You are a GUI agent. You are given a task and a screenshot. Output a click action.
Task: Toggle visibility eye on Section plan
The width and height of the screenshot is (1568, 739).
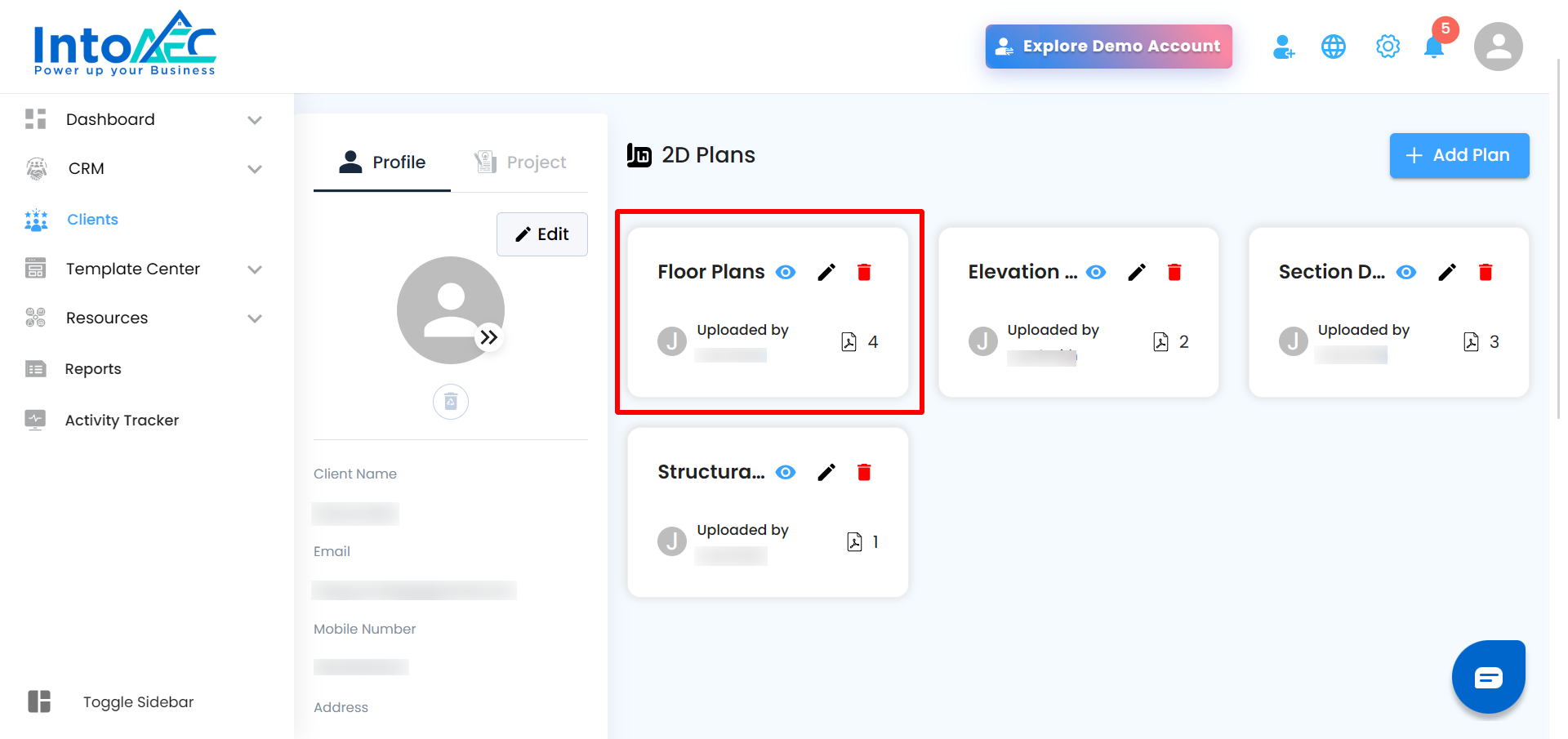click(1406, 272)
